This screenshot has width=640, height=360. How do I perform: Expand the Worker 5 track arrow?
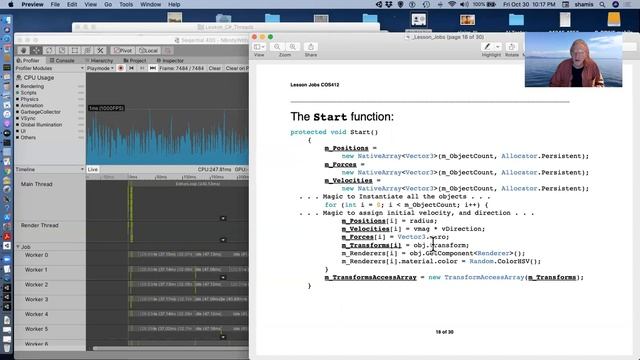pyautogui.click(x=223, y=337)
